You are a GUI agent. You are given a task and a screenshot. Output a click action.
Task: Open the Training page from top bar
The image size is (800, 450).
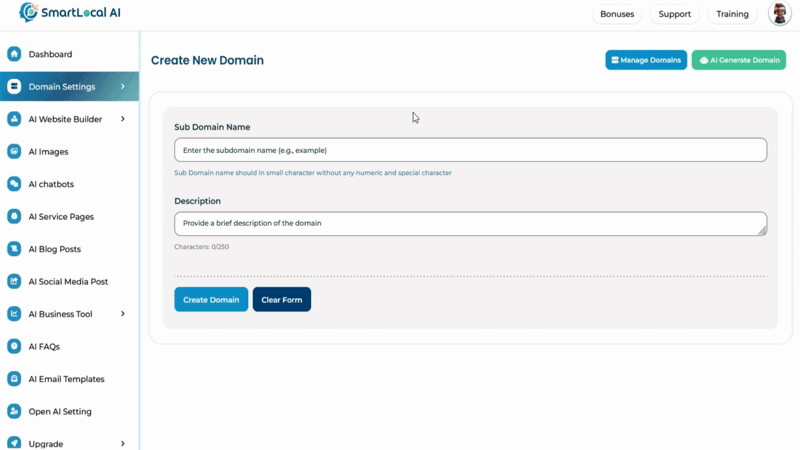point(732,14)
